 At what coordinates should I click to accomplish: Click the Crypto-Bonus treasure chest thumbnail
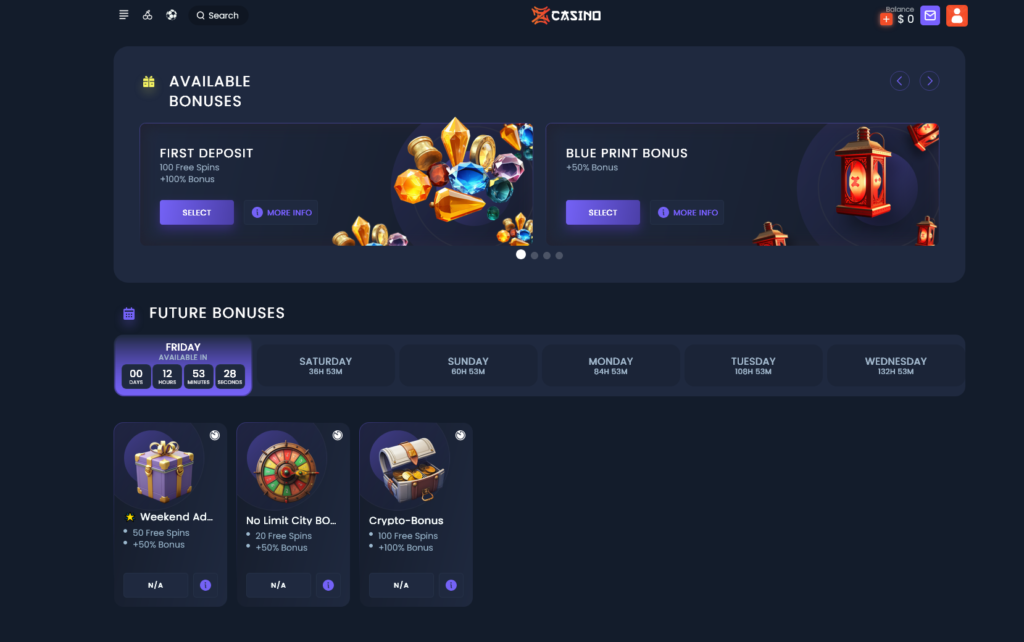tap(409, 468)
